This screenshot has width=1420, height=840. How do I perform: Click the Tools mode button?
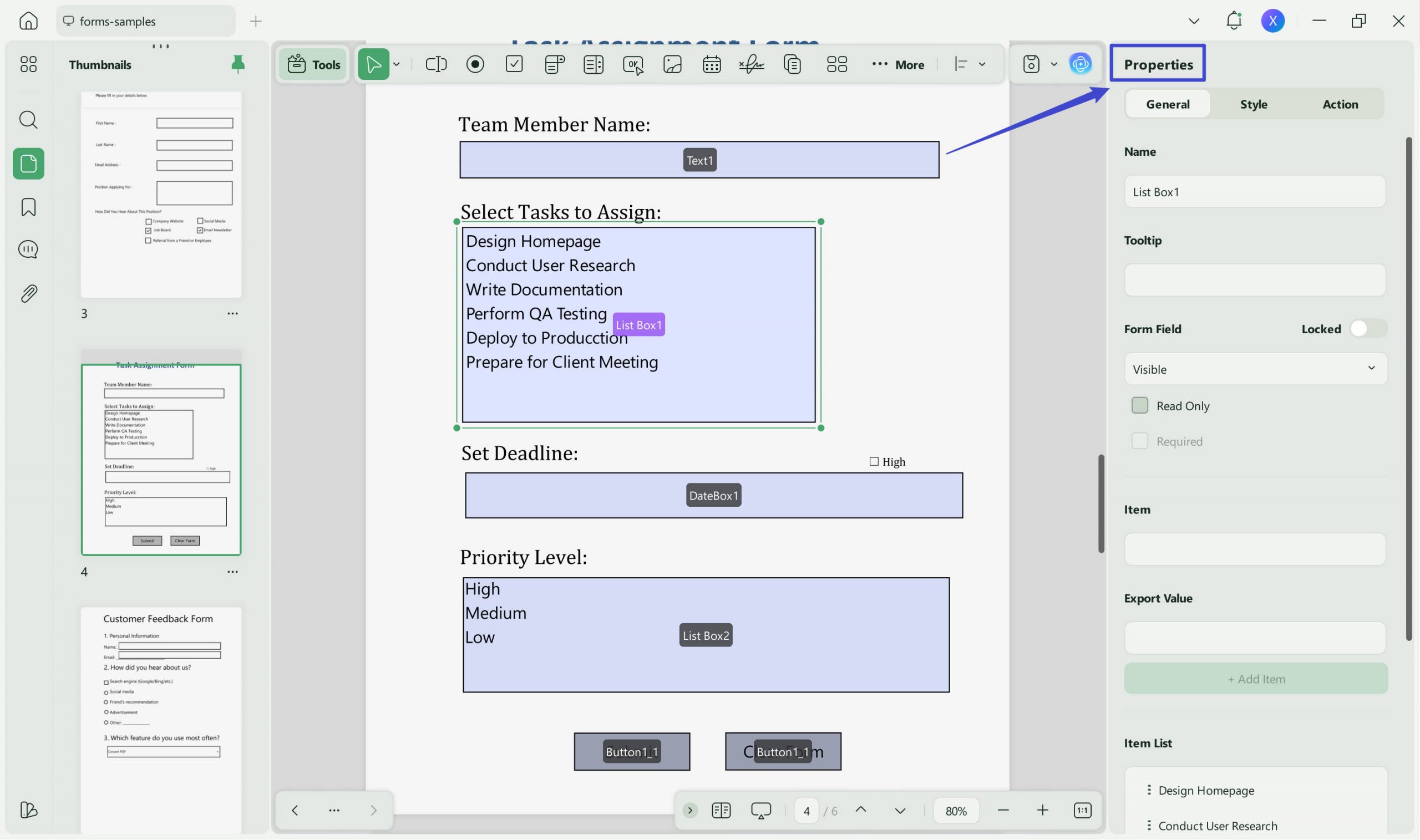point(313,64)
